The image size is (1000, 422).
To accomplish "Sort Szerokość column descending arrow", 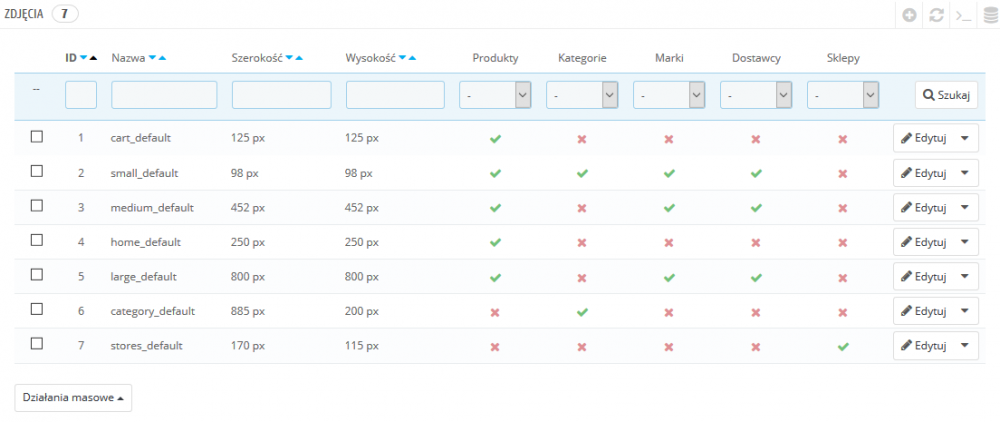I will click(x=289, y=58).
